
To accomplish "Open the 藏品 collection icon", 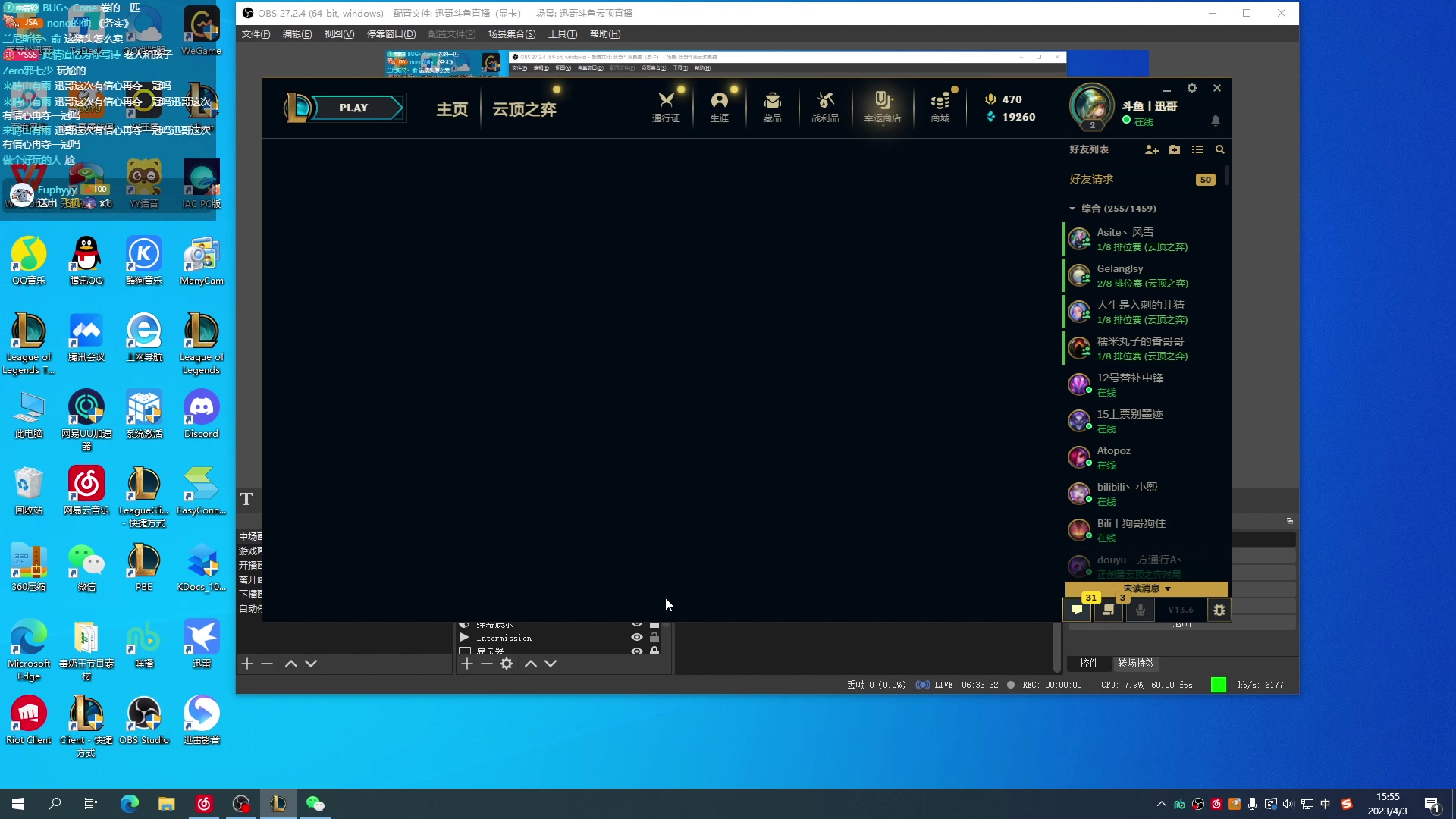I will click(x=772, y=107).
